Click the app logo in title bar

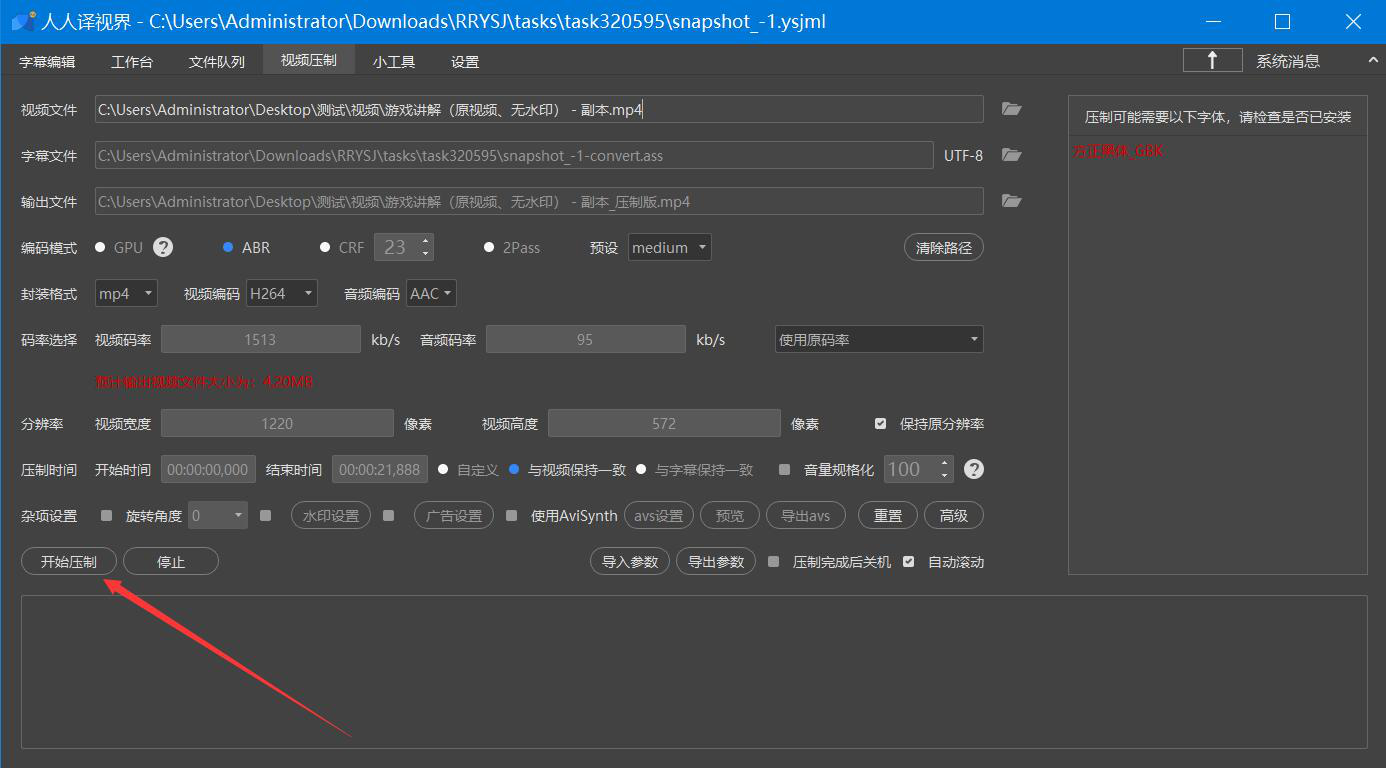coord(23,22)
